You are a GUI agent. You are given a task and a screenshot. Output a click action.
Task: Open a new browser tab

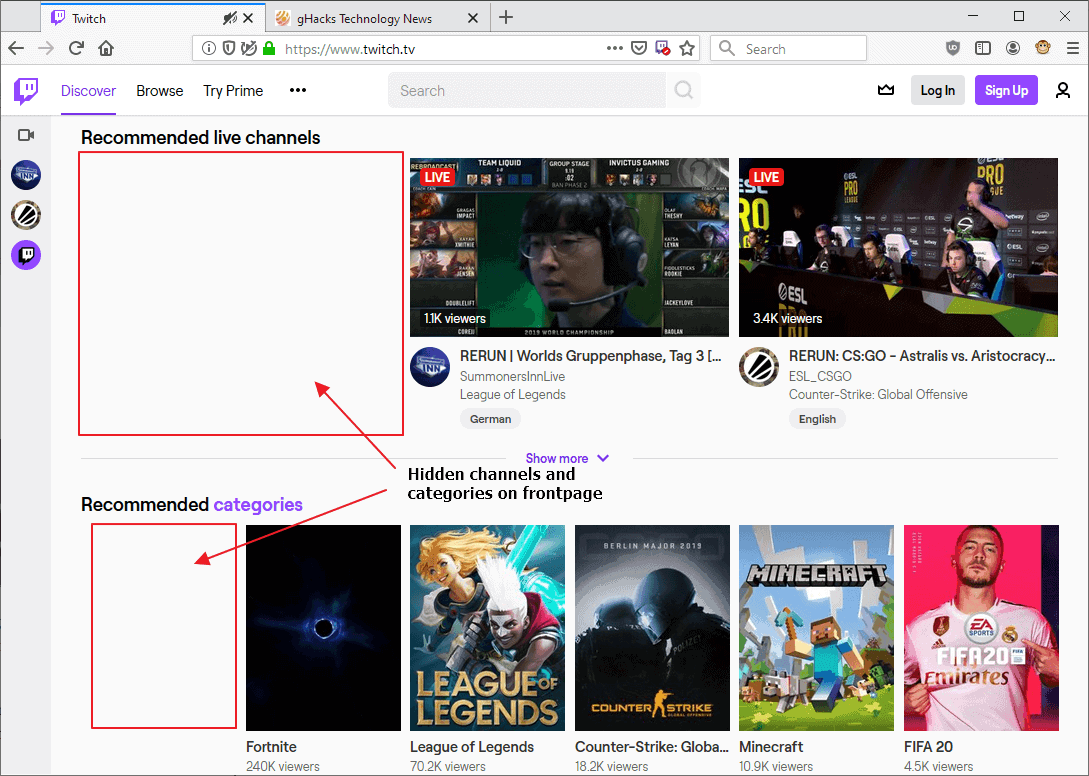[506, 17]
